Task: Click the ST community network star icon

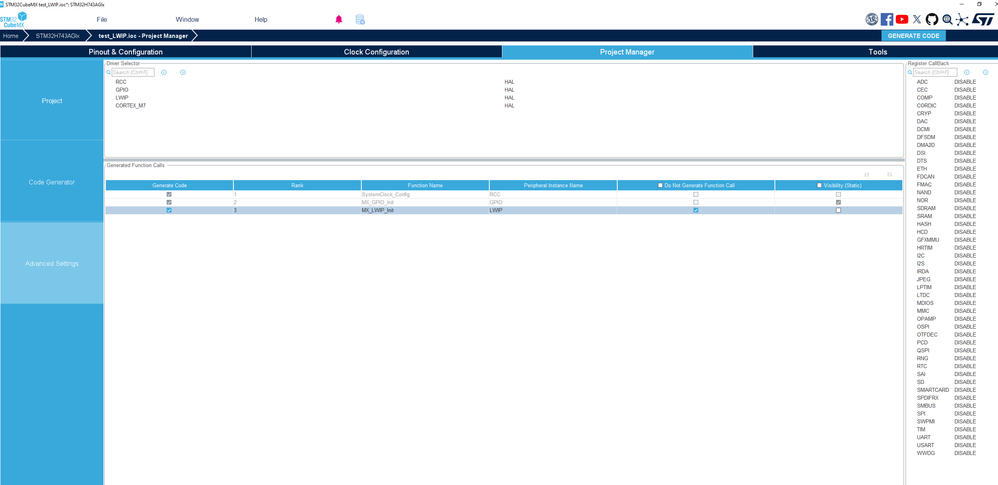Action: pyautogui.click(x=962, y=20)
